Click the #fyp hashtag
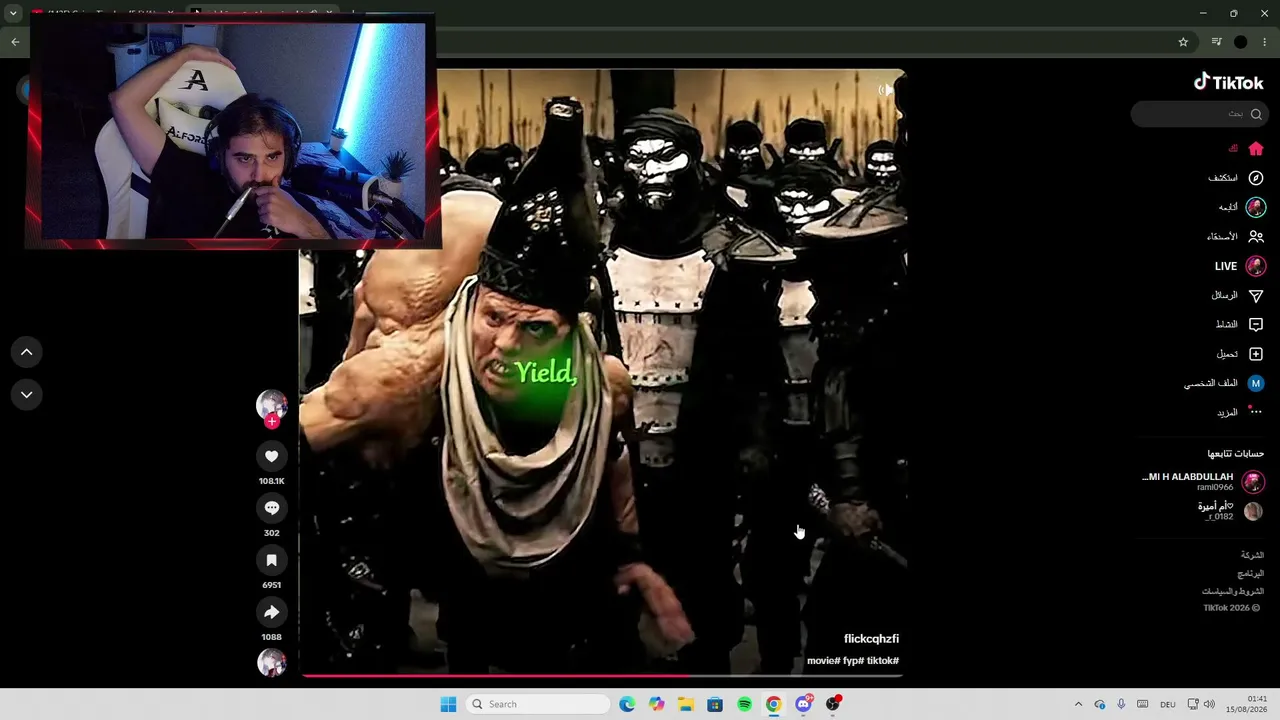This screenshot has width=1280, height=720. click(853, 661)
